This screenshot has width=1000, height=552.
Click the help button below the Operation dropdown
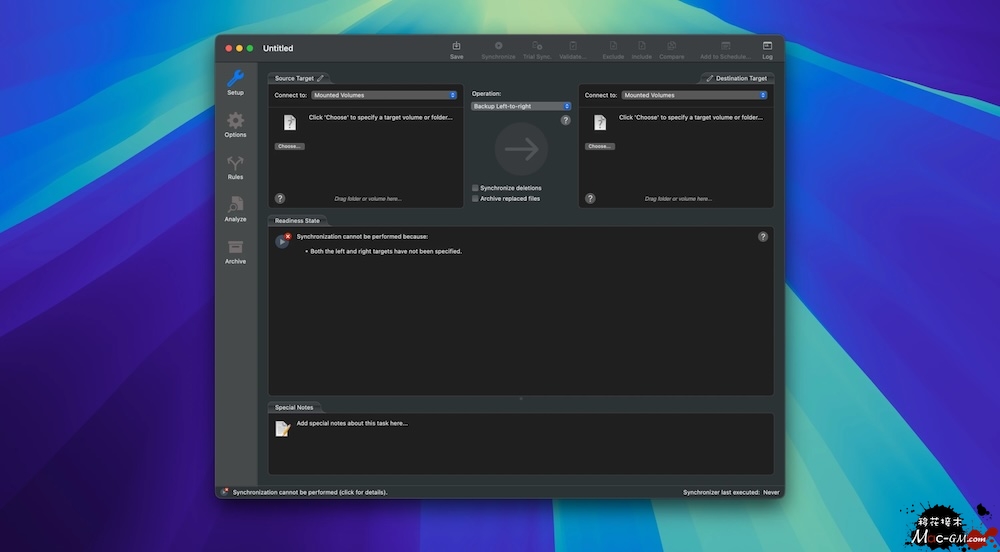(565, 120)
